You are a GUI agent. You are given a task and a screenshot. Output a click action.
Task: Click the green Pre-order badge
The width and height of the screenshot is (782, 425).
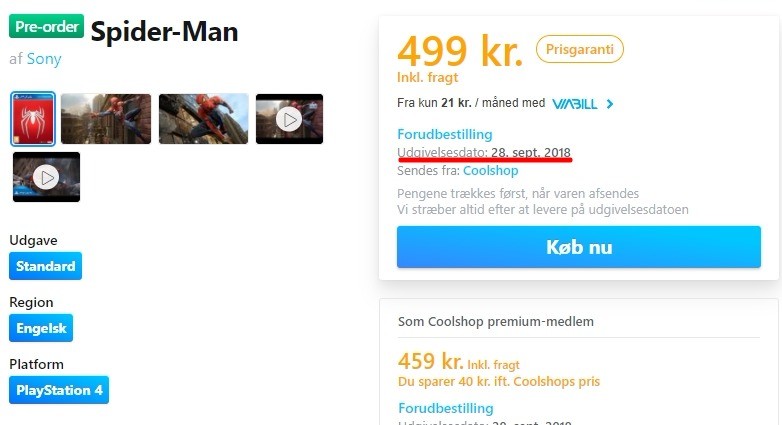[46, 26]
